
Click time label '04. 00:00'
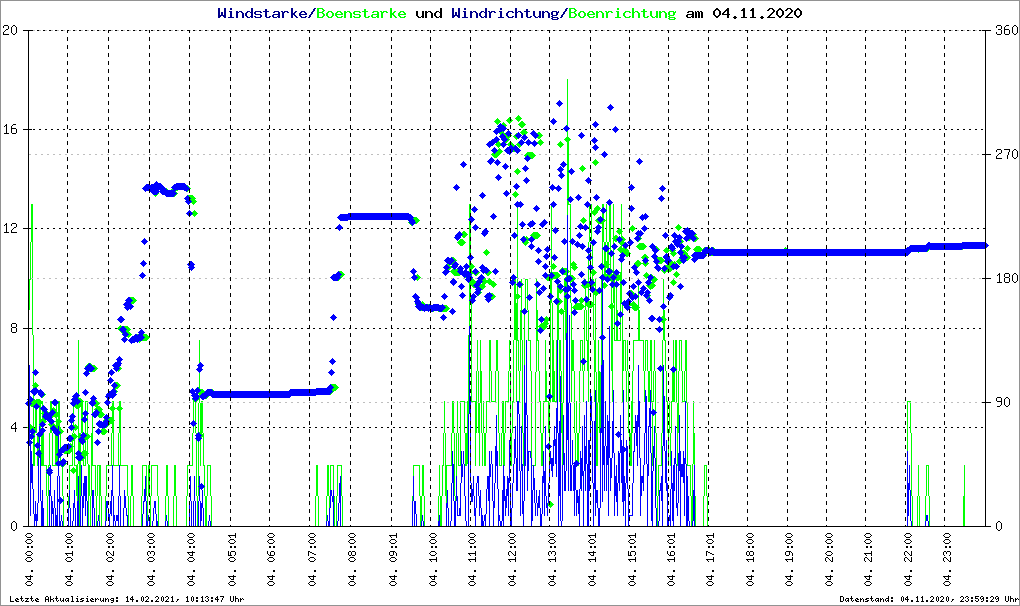(29, 559)
